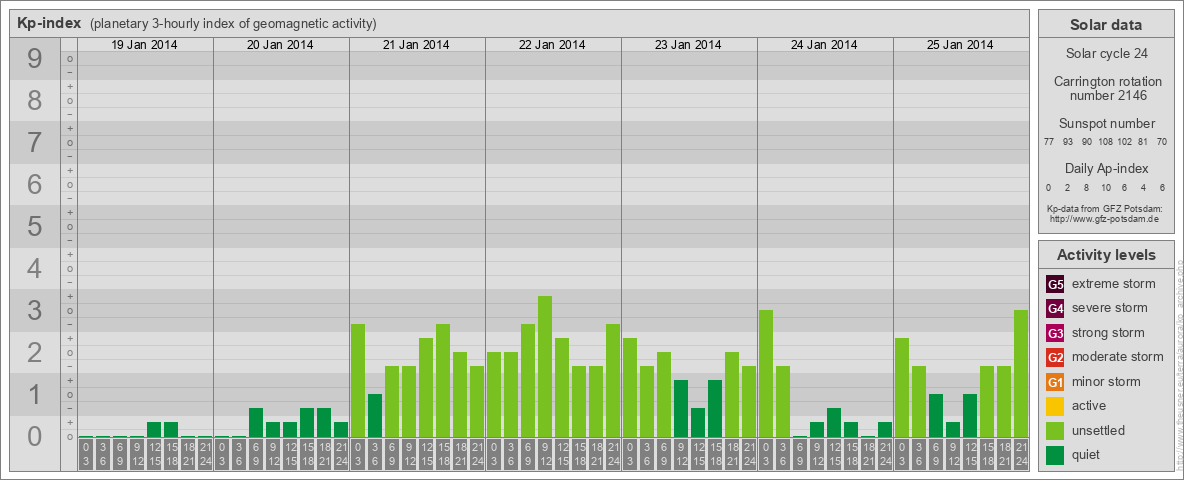The height and width of the screenshot is (480, 1184).
Task: Click the extreme storm legend label
Action: click(x=1114, y=284)
